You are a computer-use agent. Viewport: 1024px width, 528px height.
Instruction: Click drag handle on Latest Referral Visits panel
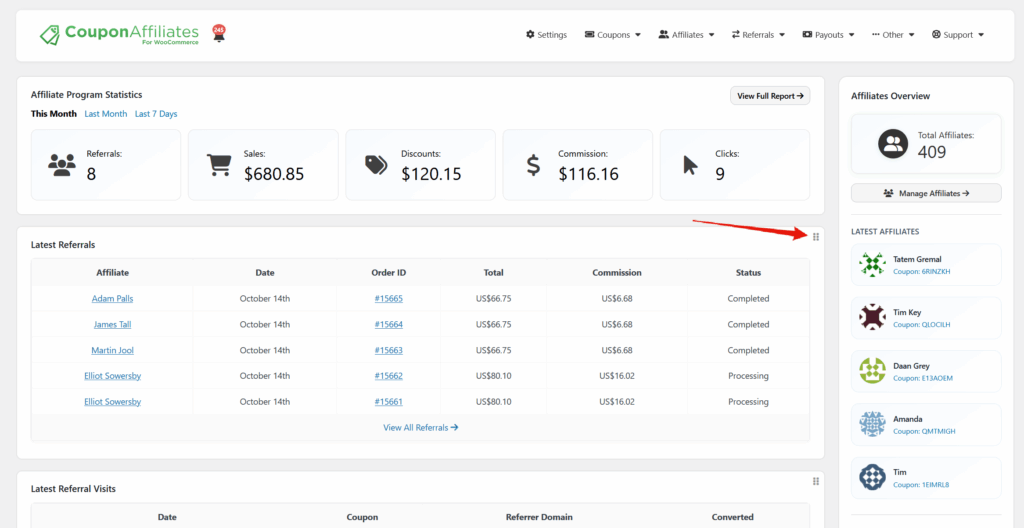coord(816,481)
